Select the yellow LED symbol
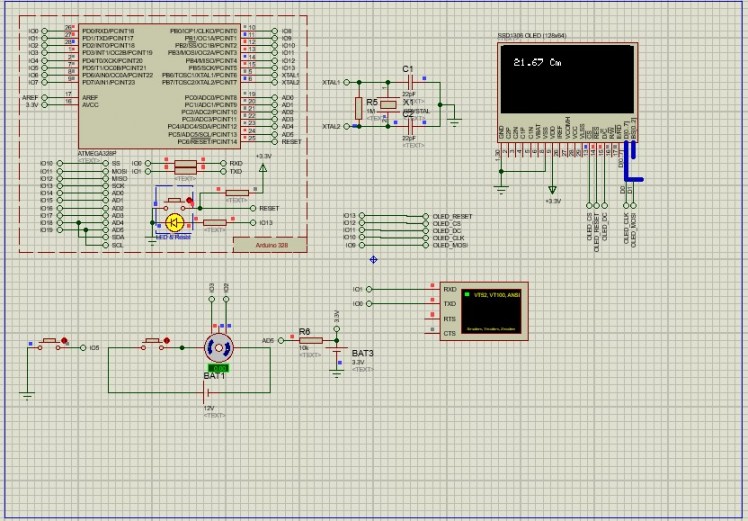The height and width of the screenshot is (521, 748). [174, 222]
